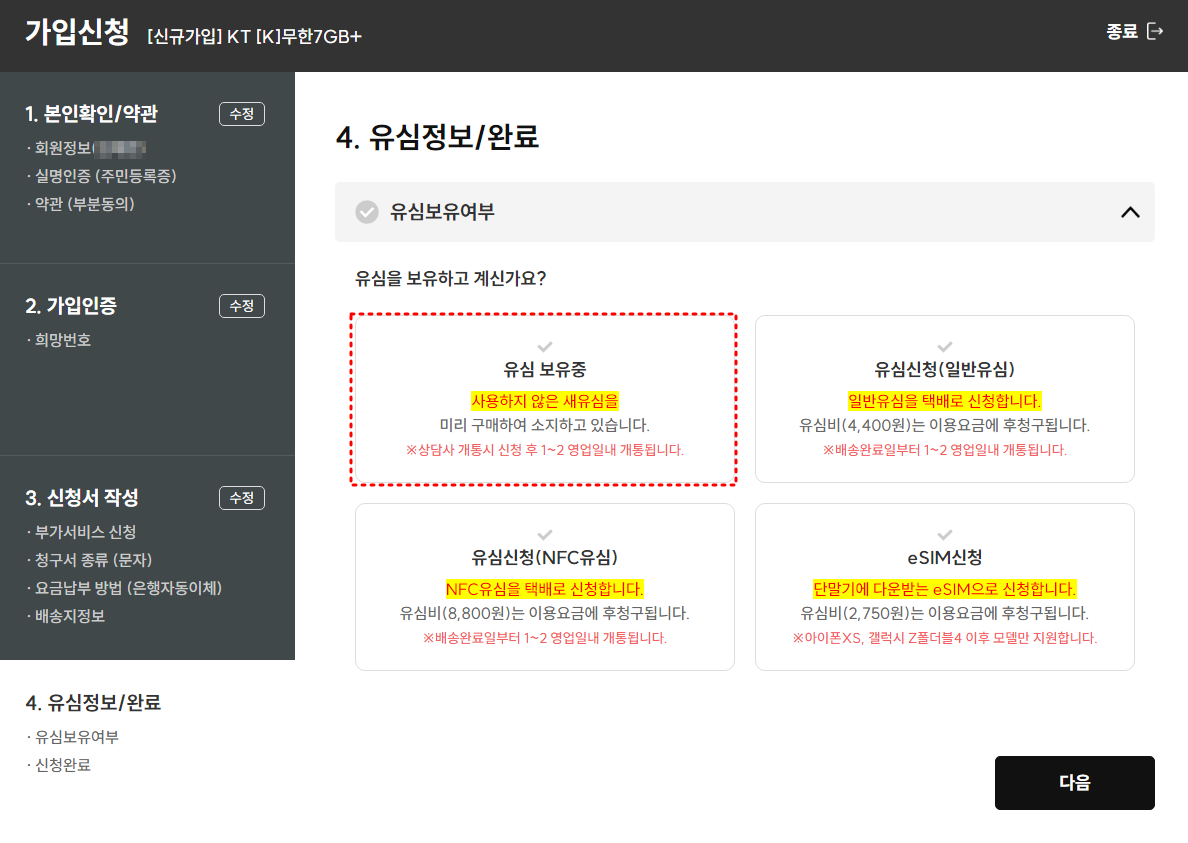Image resolution: width=1188 pixels, height=843 pixels.
Task: Click note 상담사 개통시 신청 후 1~2 영업일내
Action: pos(545,450)
